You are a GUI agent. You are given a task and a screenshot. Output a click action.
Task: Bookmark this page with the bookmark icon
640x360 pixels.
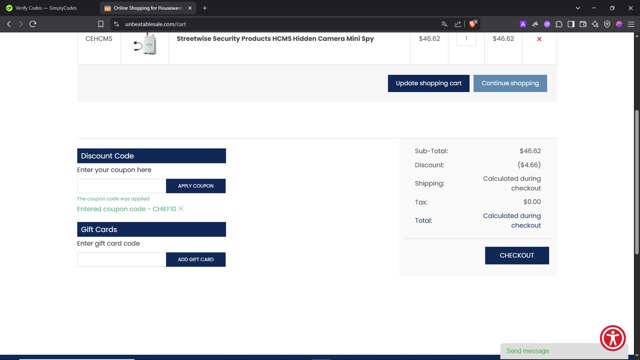[101, 24]
